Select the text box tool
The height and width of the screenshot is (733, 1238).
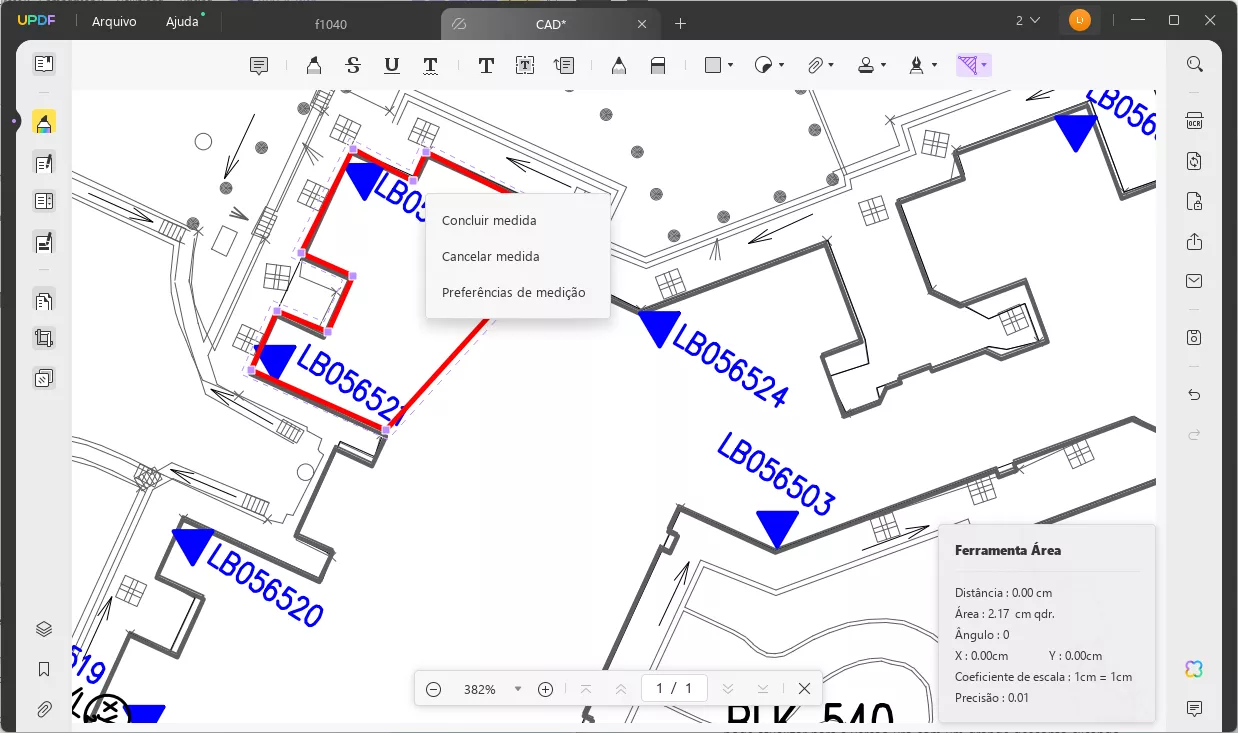pos(525,66)
